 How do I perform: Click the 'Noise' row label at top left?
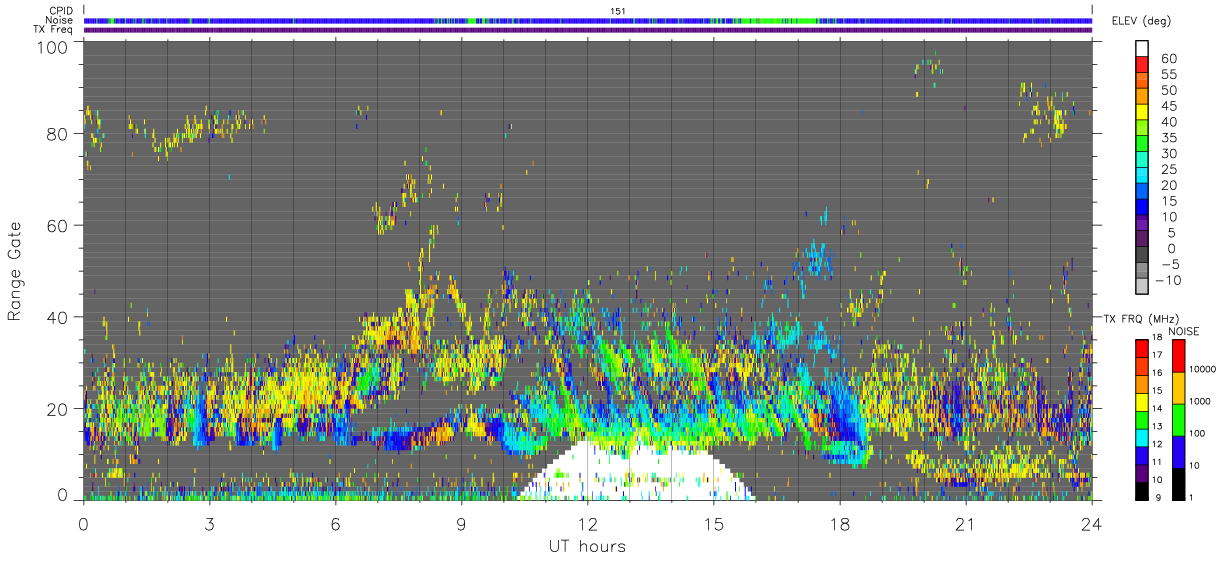[x=60, y=20]
